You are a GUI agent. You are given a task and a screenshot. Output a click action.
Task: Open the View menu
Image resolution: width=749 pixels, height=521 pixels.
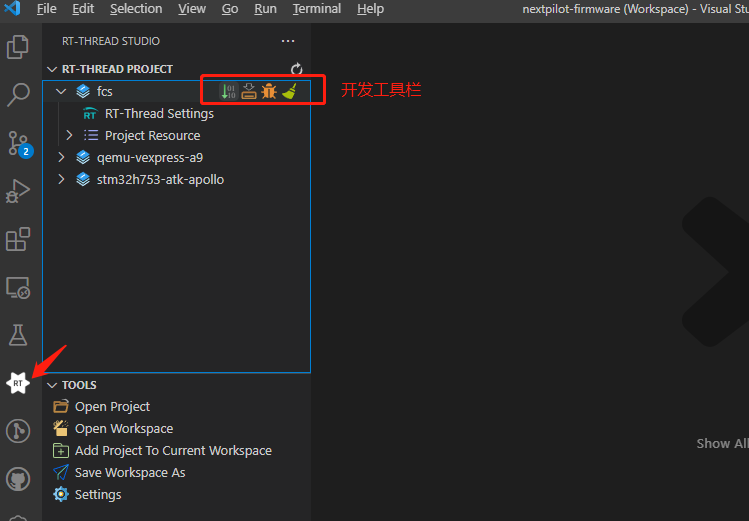pos(192,9)
